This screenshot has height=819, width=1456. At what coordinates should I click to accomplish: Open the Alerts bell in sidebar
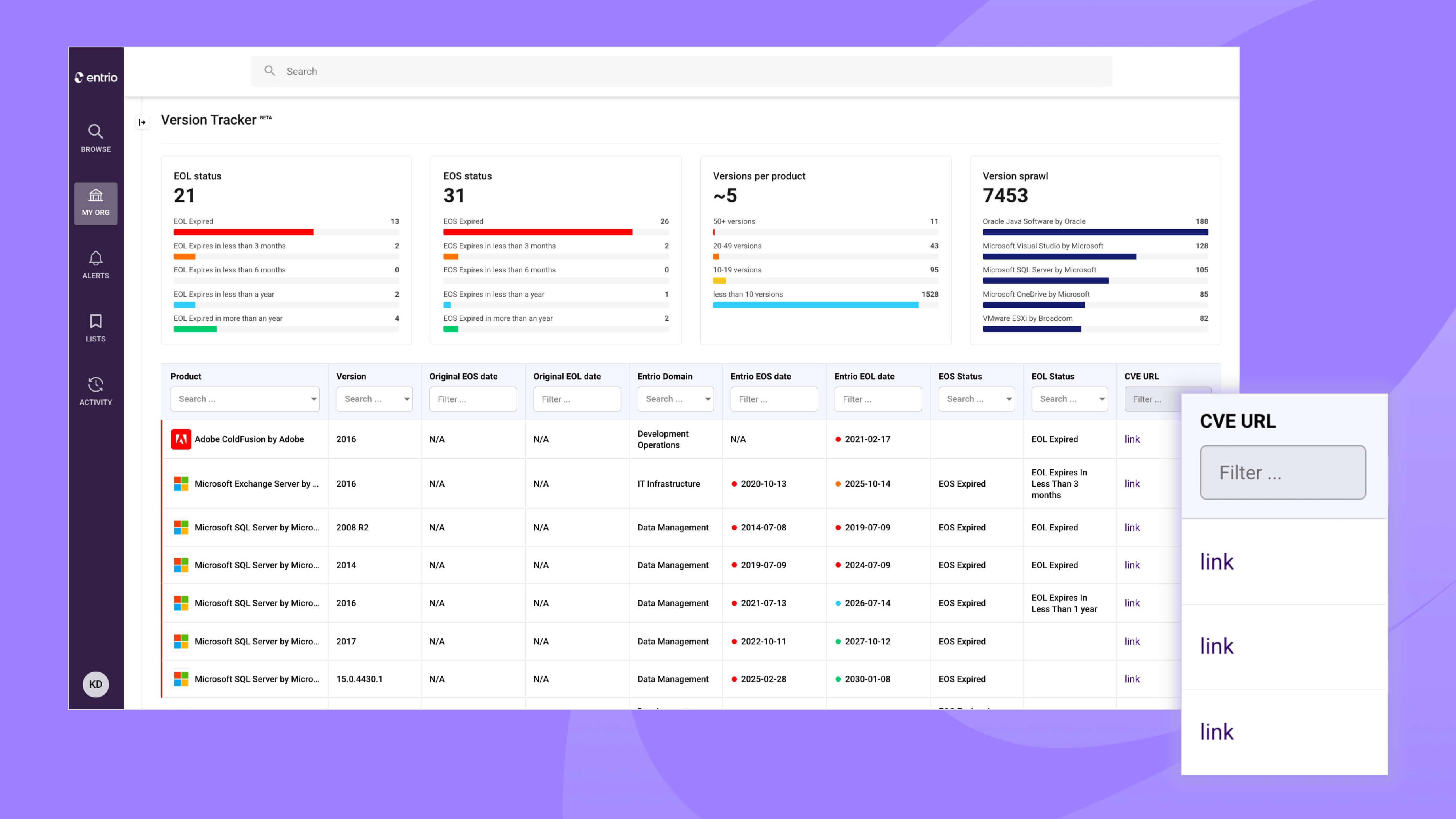pyautogui.click(x=95, y=265)
